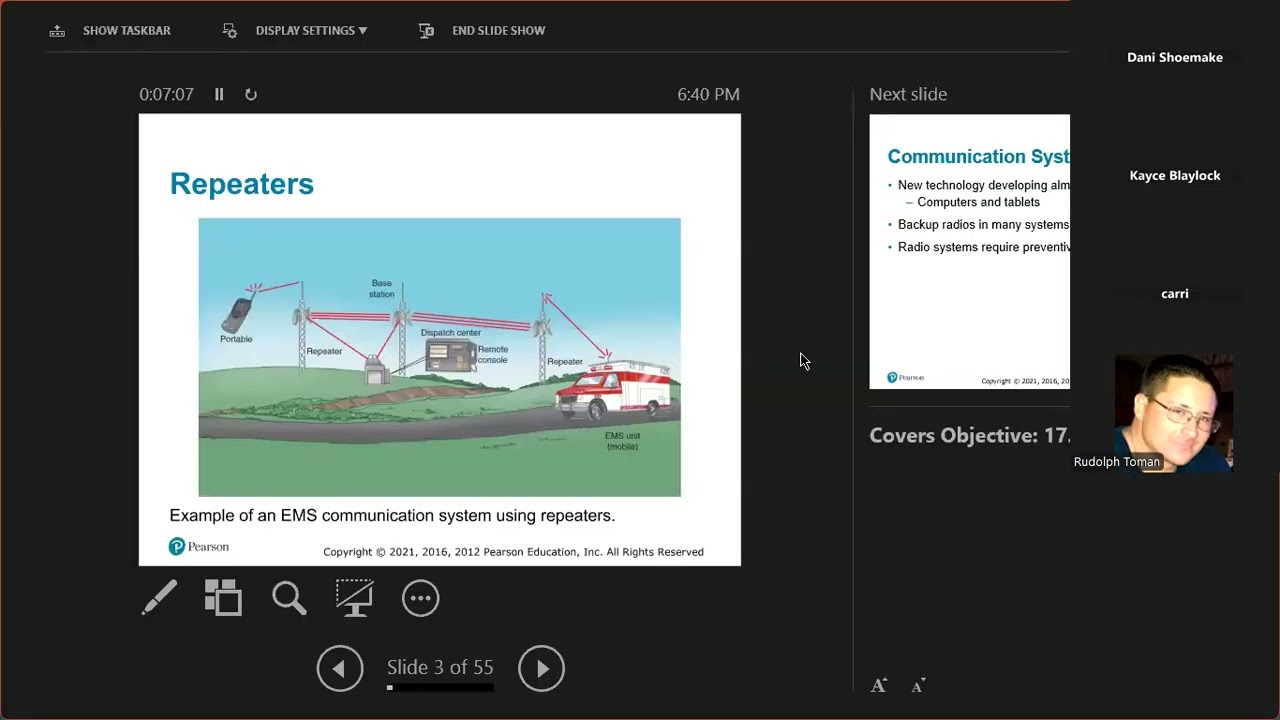The image size is (1280, 720).
Task: Make the notes text smaller
Action: 918,685
